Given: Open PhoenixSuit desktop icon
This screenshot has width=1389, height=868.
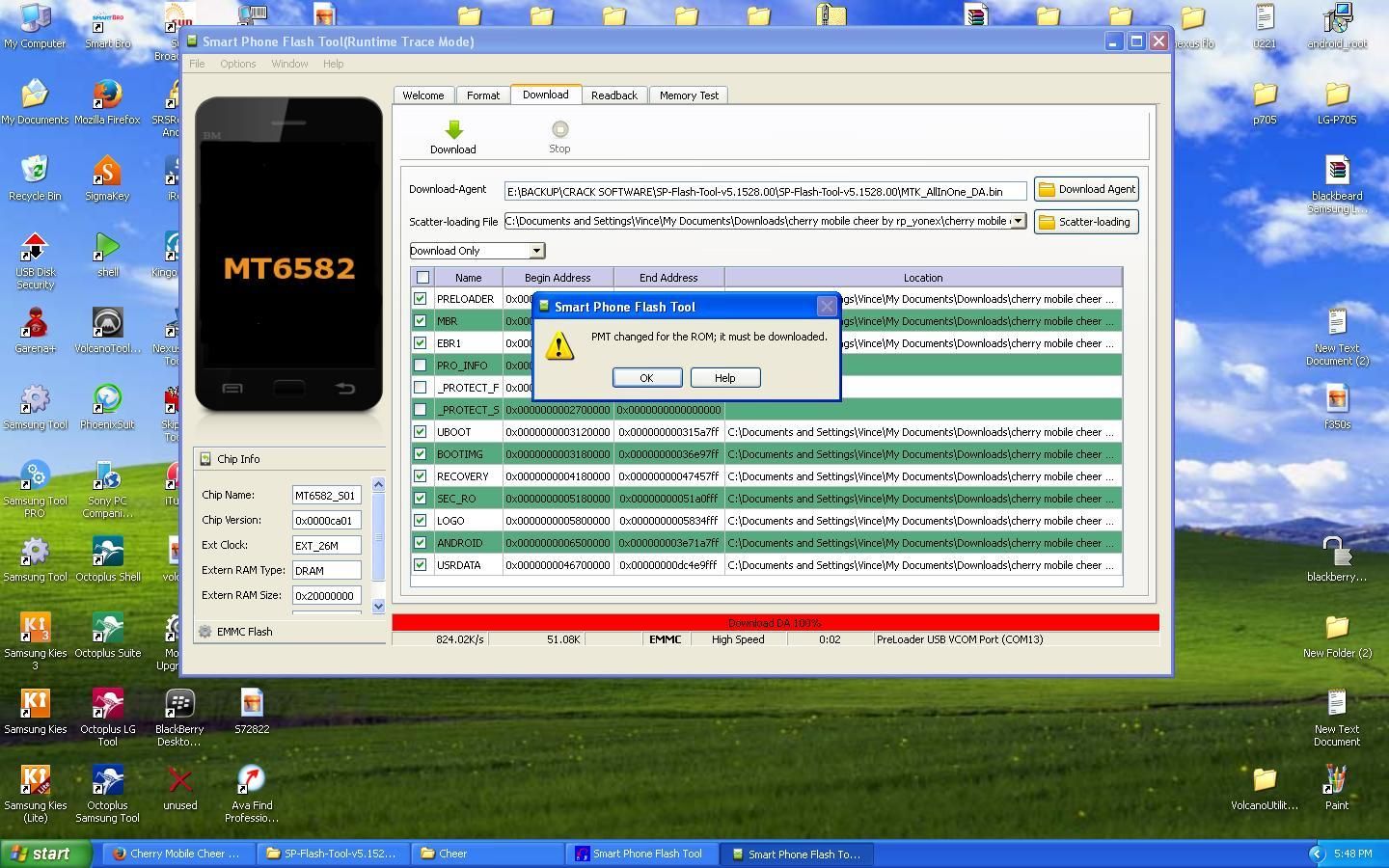Looking at the screenshot, I should coord(107,399).
